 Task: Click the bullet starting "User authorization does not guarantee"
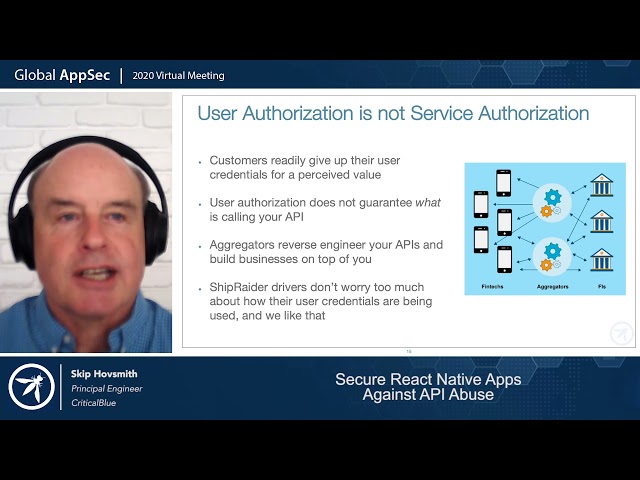(x=325, y=209)
